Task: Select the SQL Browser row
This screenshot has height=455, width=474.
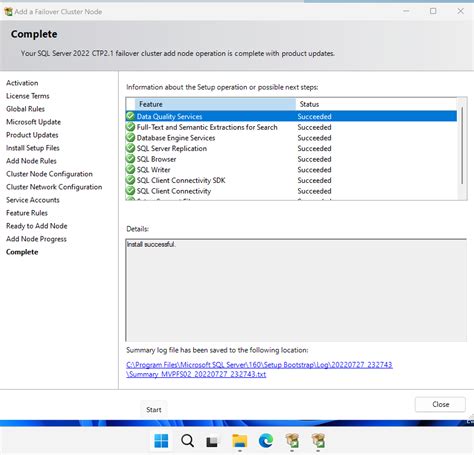Action: pyautogui.click(x=291, y=159)
